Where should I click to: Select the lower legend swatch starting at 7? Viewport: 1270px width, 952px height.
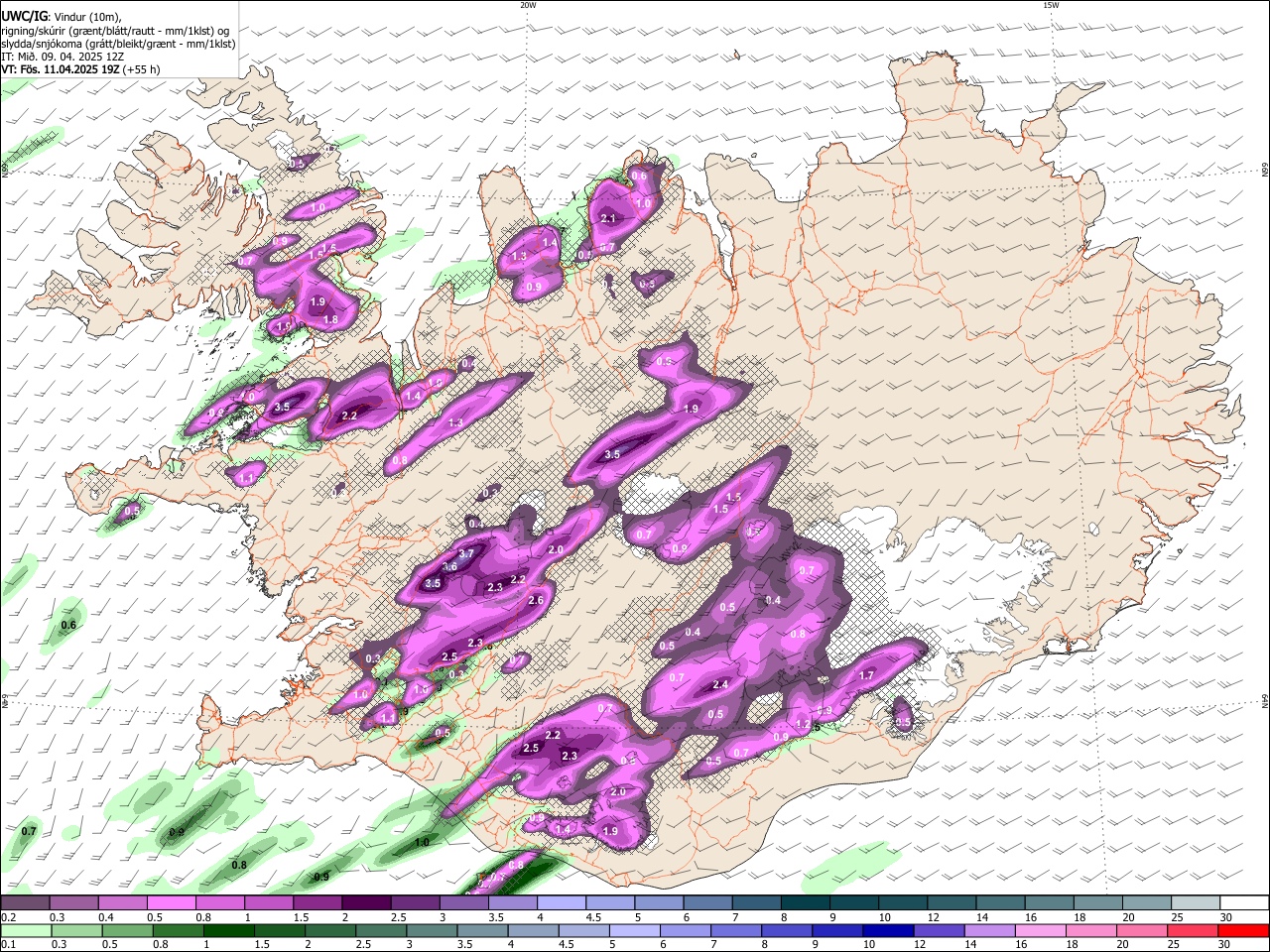tap(735, 930)
